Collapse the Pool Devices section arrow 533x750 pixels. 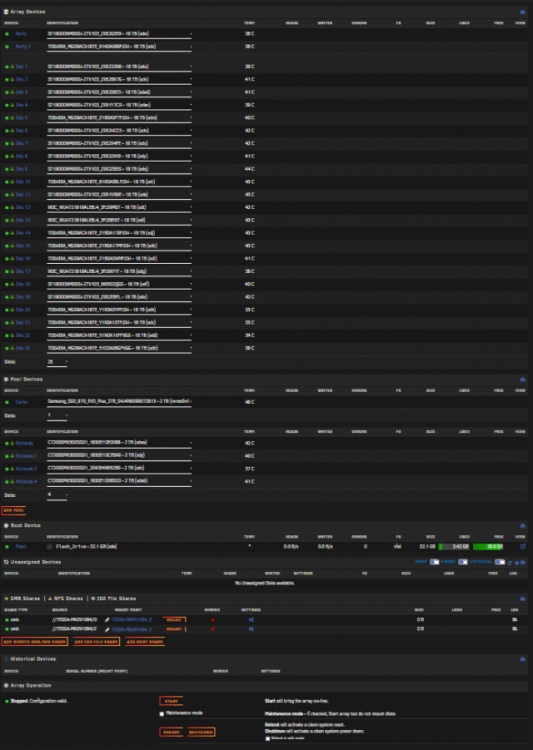point(522,379)
